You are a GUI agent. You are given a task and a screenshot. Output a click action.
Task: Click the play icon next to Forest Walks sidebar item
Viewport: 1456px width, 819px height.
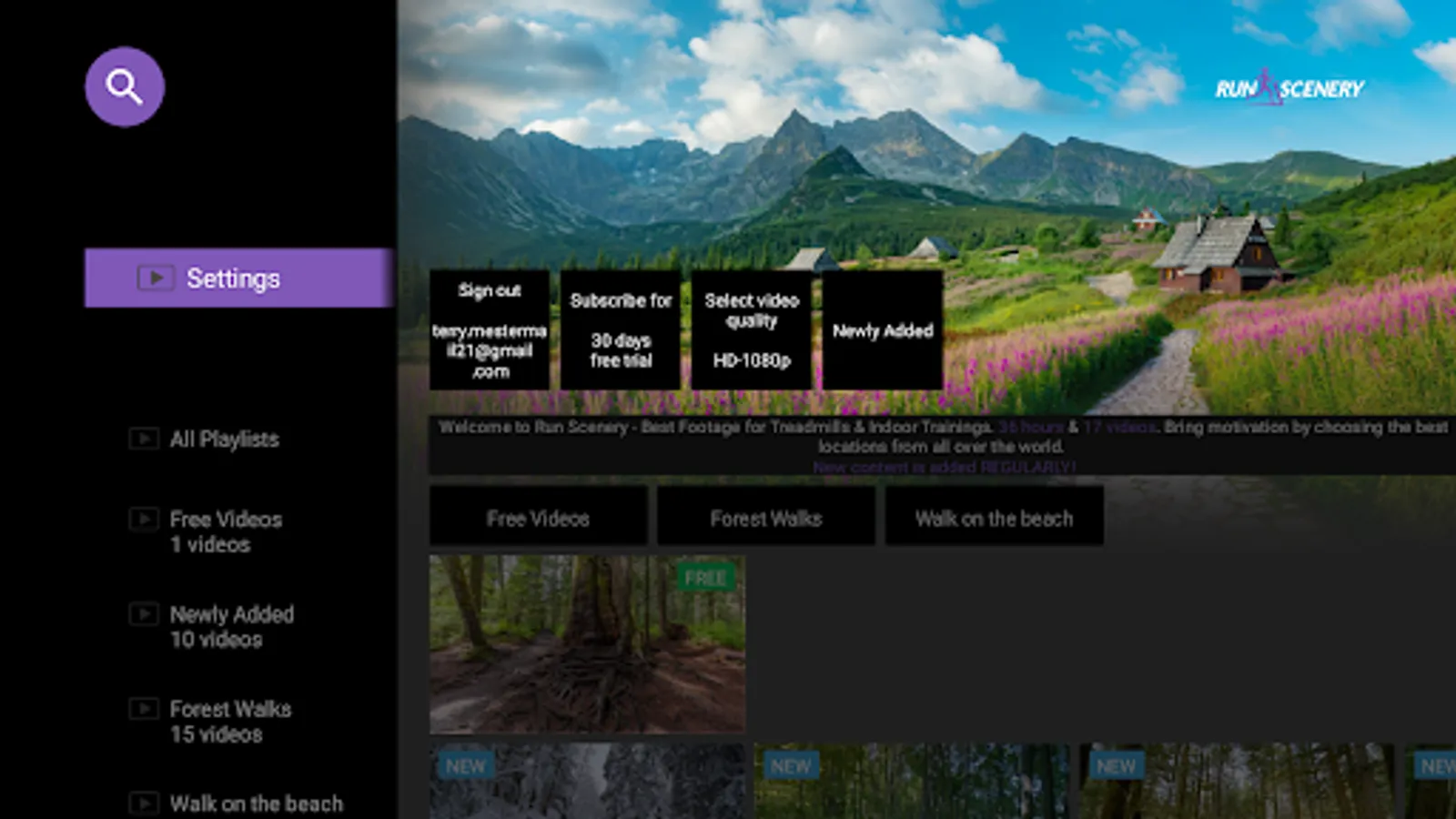tap(144, 708)
